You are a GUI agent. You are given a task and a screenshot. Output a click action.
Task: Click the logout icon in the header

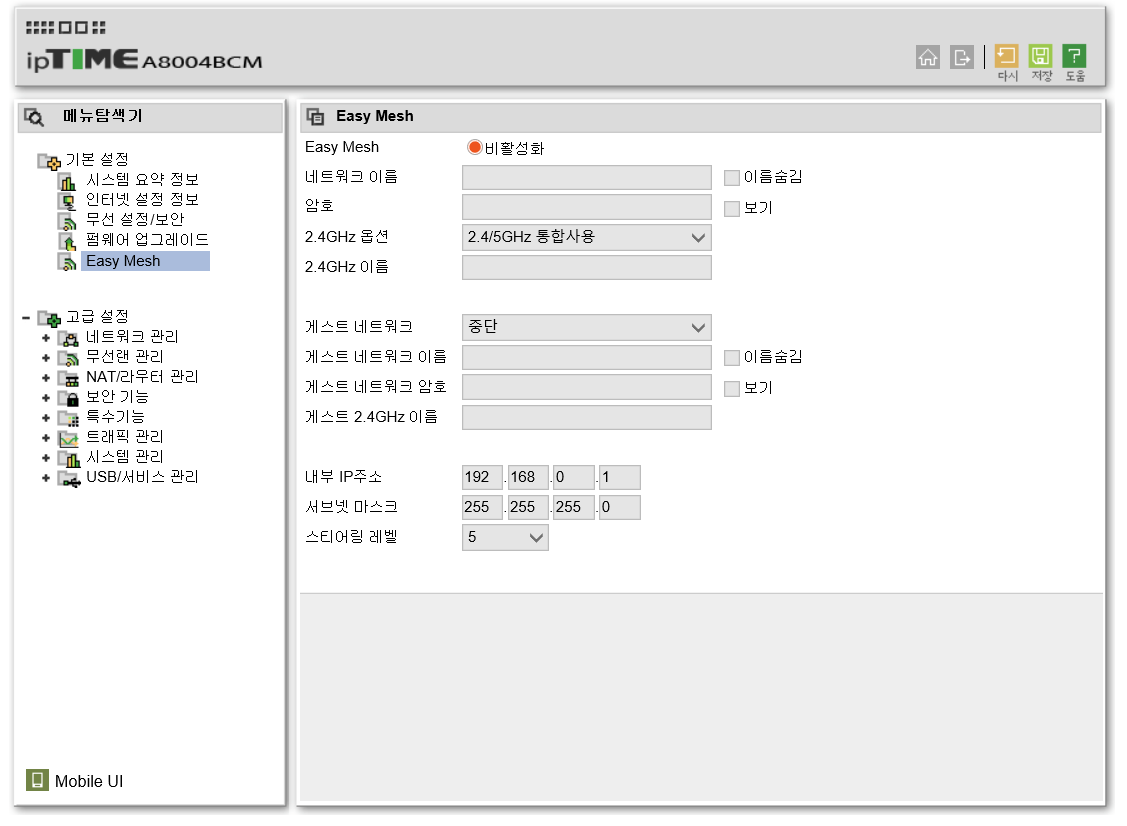click(x=962, y=57)
